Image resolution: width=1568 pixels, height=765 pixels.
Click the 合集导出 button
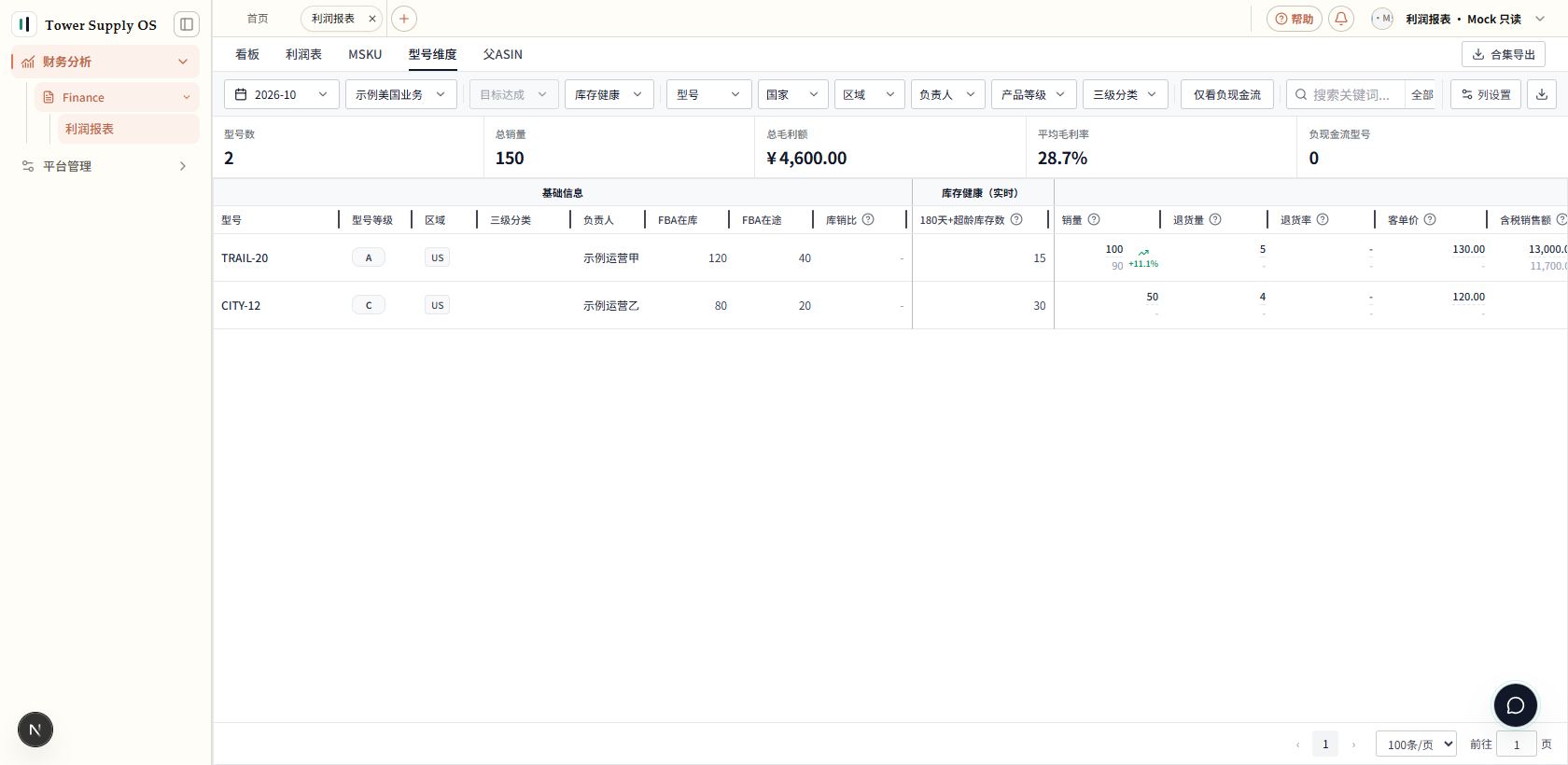[1503, 54]
